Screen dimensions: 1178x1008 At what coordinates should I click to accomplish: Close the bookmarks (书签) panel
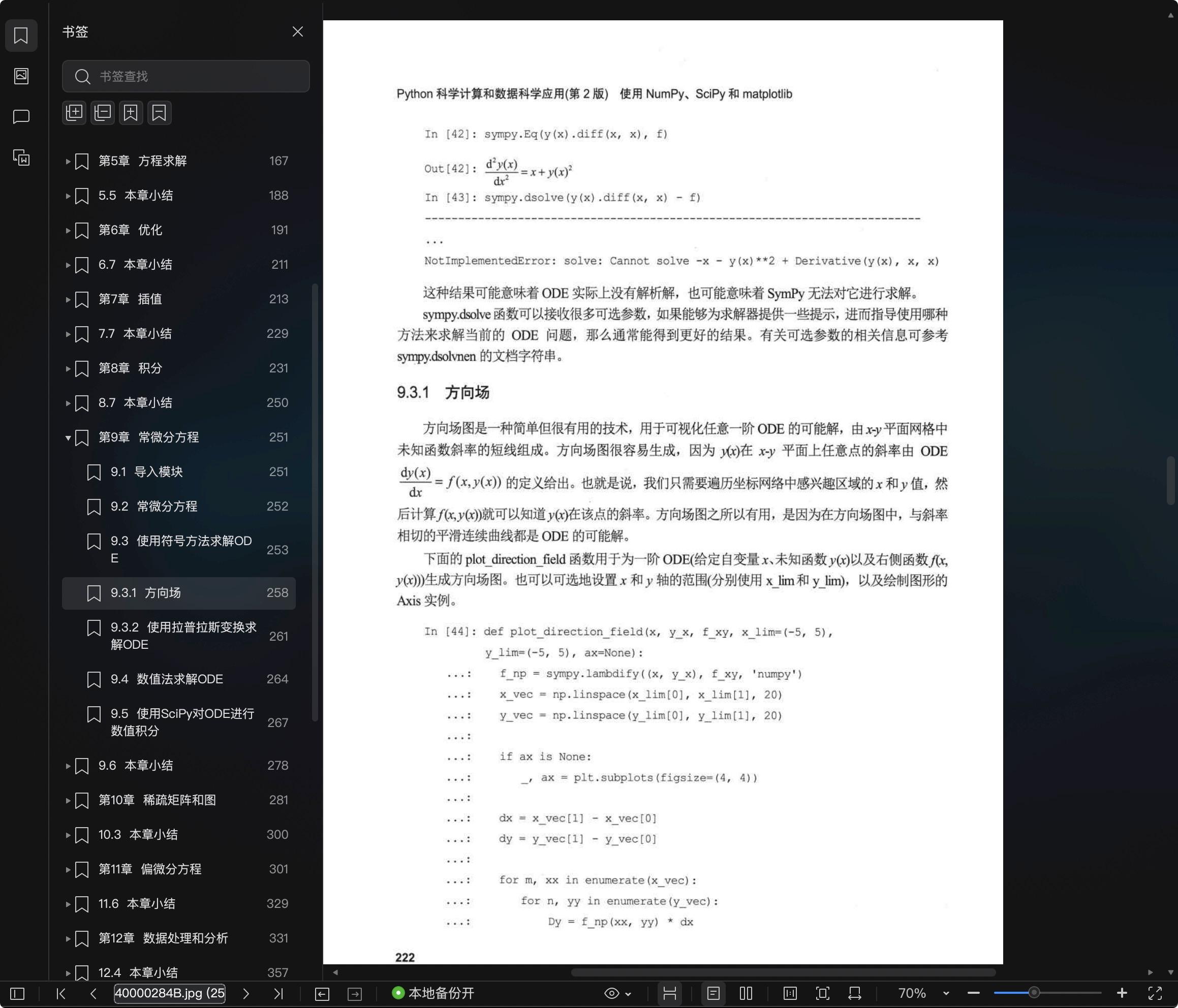pos(297,31)
